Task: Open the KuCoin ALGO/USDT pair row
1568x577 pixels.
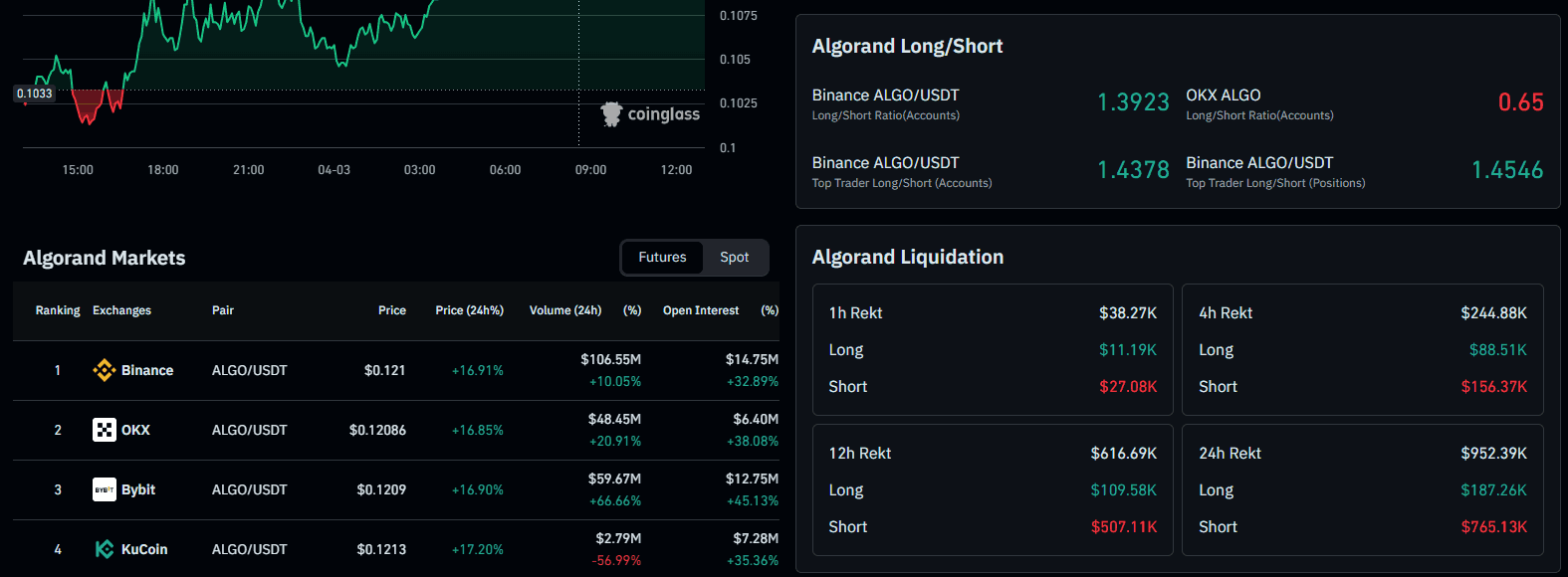Action: (249, 549)
